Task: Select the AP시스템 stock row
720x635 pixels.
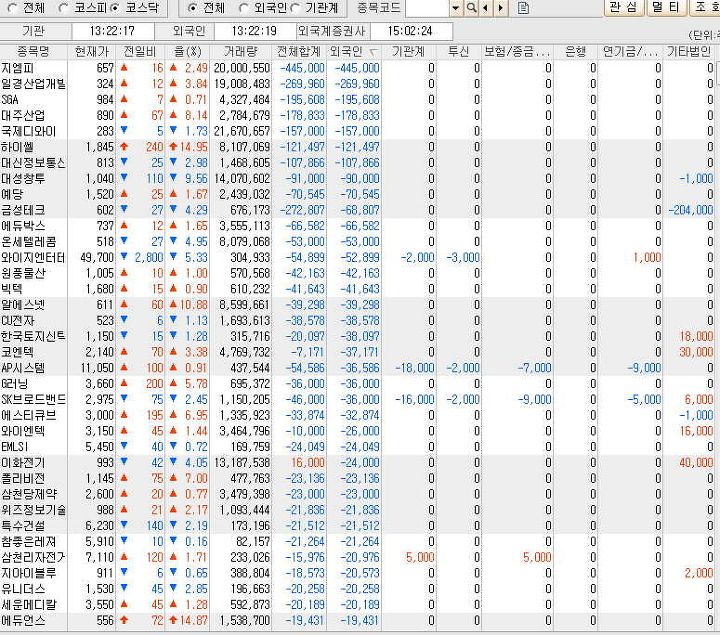Action: tap(357, 368)
